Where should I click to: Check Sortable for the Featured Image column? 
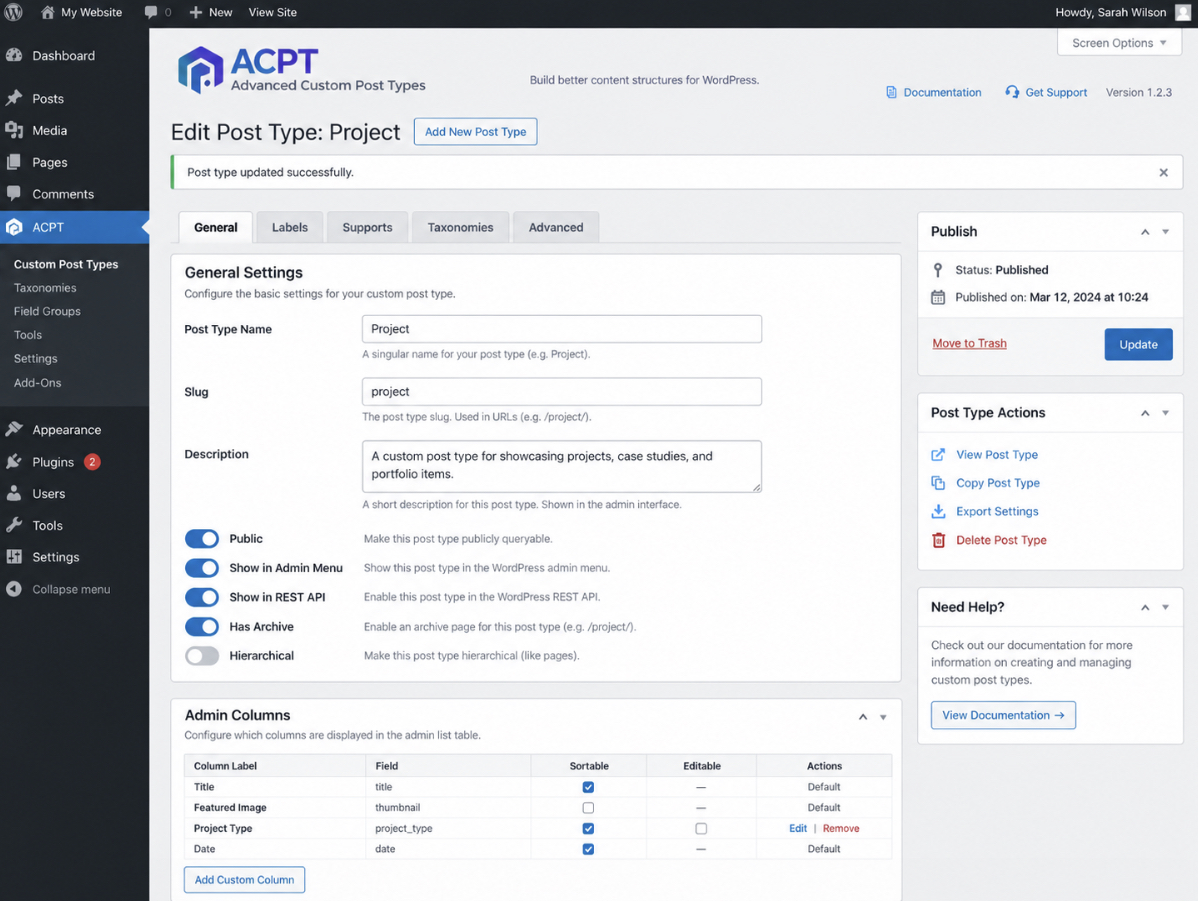[x=588, y=808]
